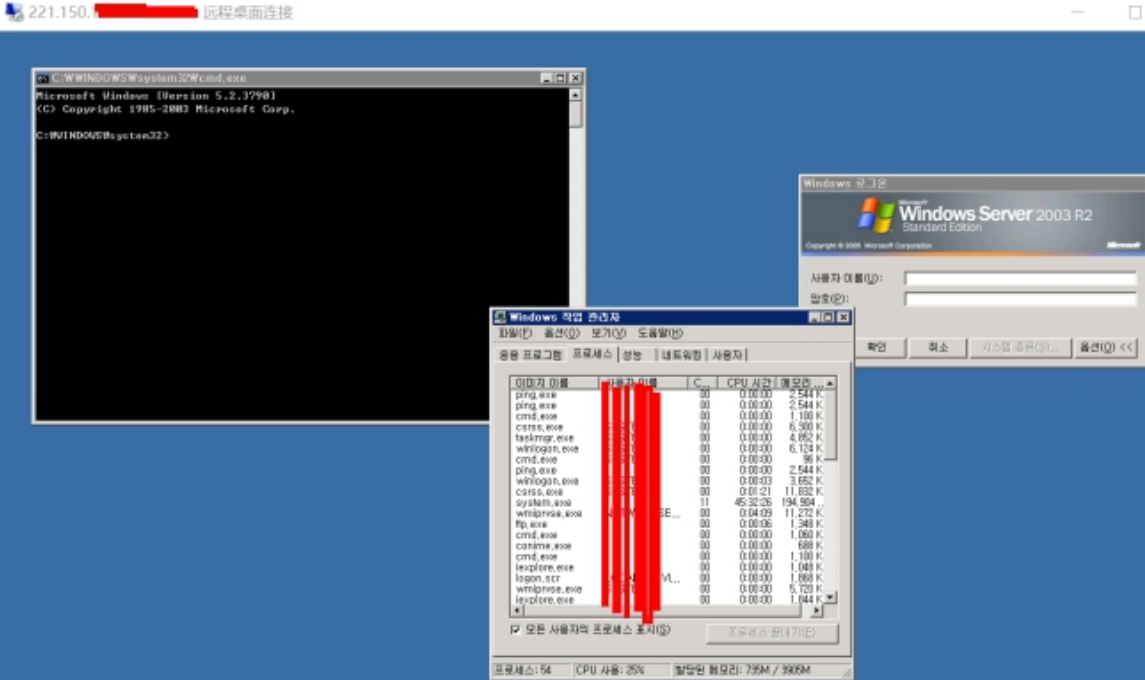Switch to the 응용 프로그램 tab
Image resolution: width=1145 pixels, height=680 pixels.
pyautogui.click(x=530, y=355)
